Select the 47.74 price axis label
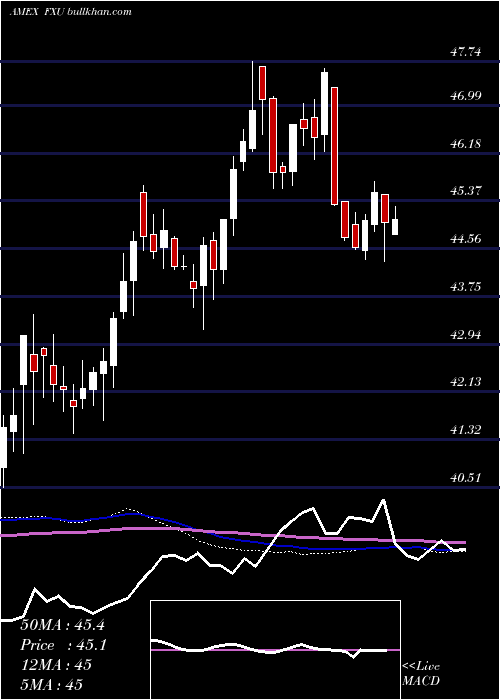This screenshot has width=500, height=700. (466, 52)
